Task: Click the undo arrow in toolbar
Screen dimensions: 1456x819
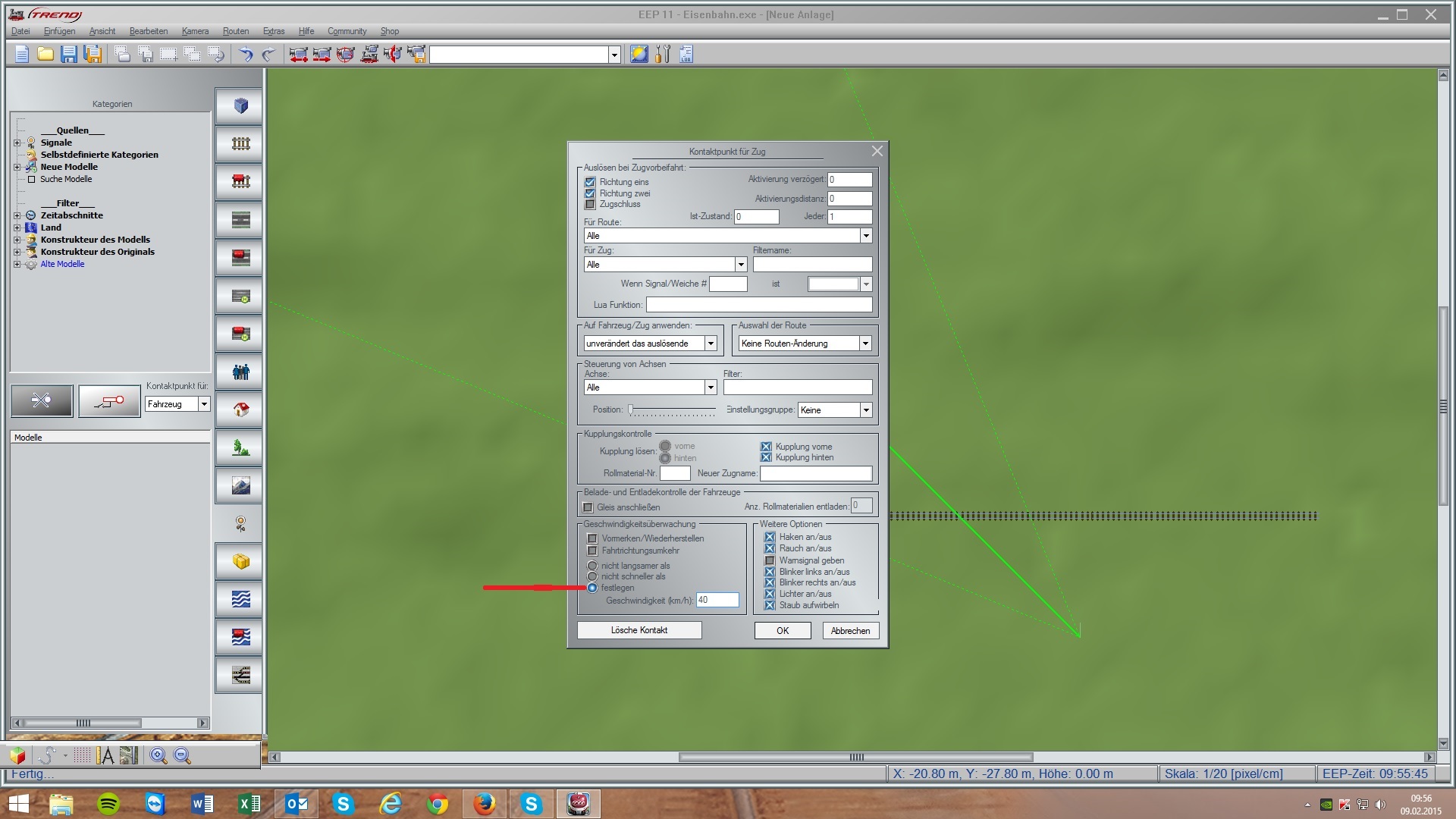Action: (x=246, y=55)
